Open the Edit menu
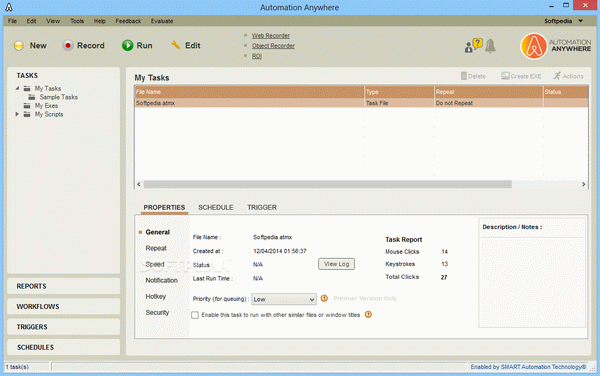The width and height of the screenshot is (600, 376). [31, 21]
